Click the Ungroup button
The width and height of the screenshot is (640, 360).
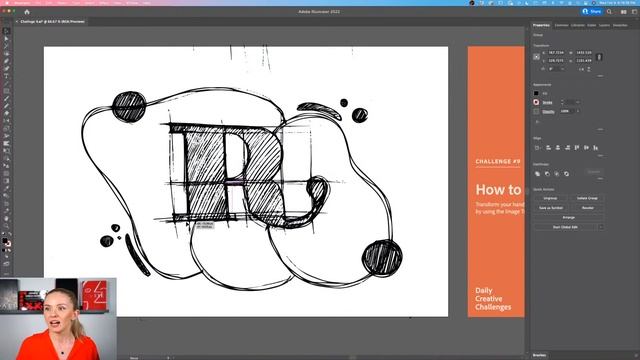(550, 198)
